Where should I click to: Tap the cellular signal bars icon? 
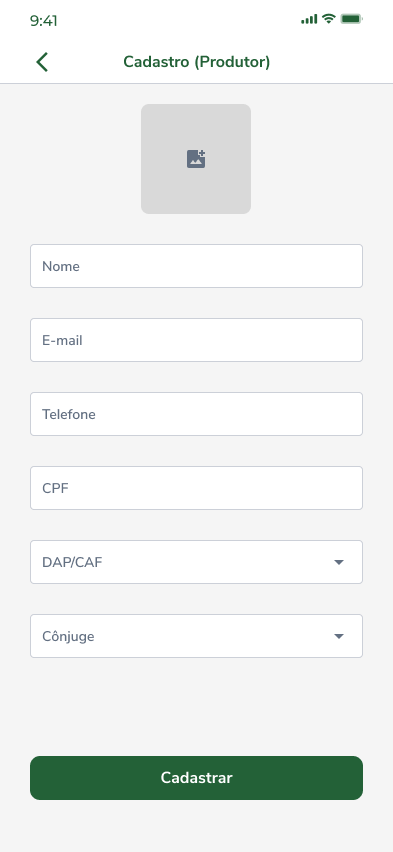(x=309, y=20)
